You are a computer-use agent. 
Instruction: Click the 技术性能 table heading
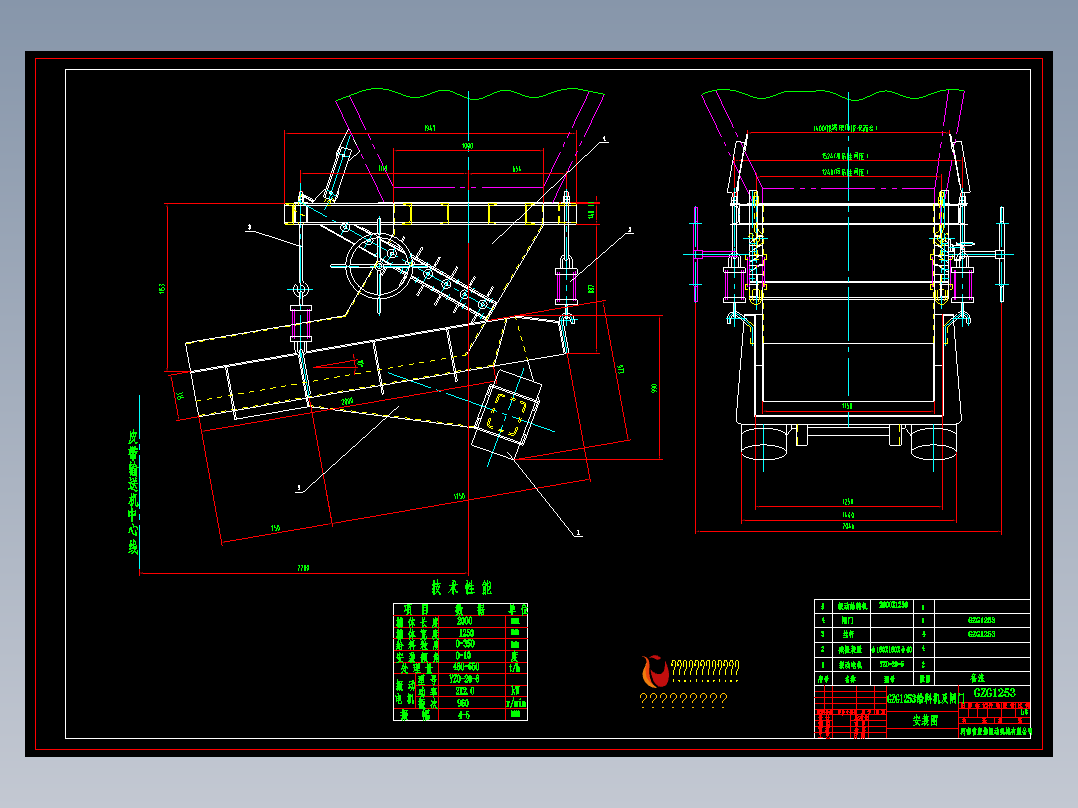[461, 588]
